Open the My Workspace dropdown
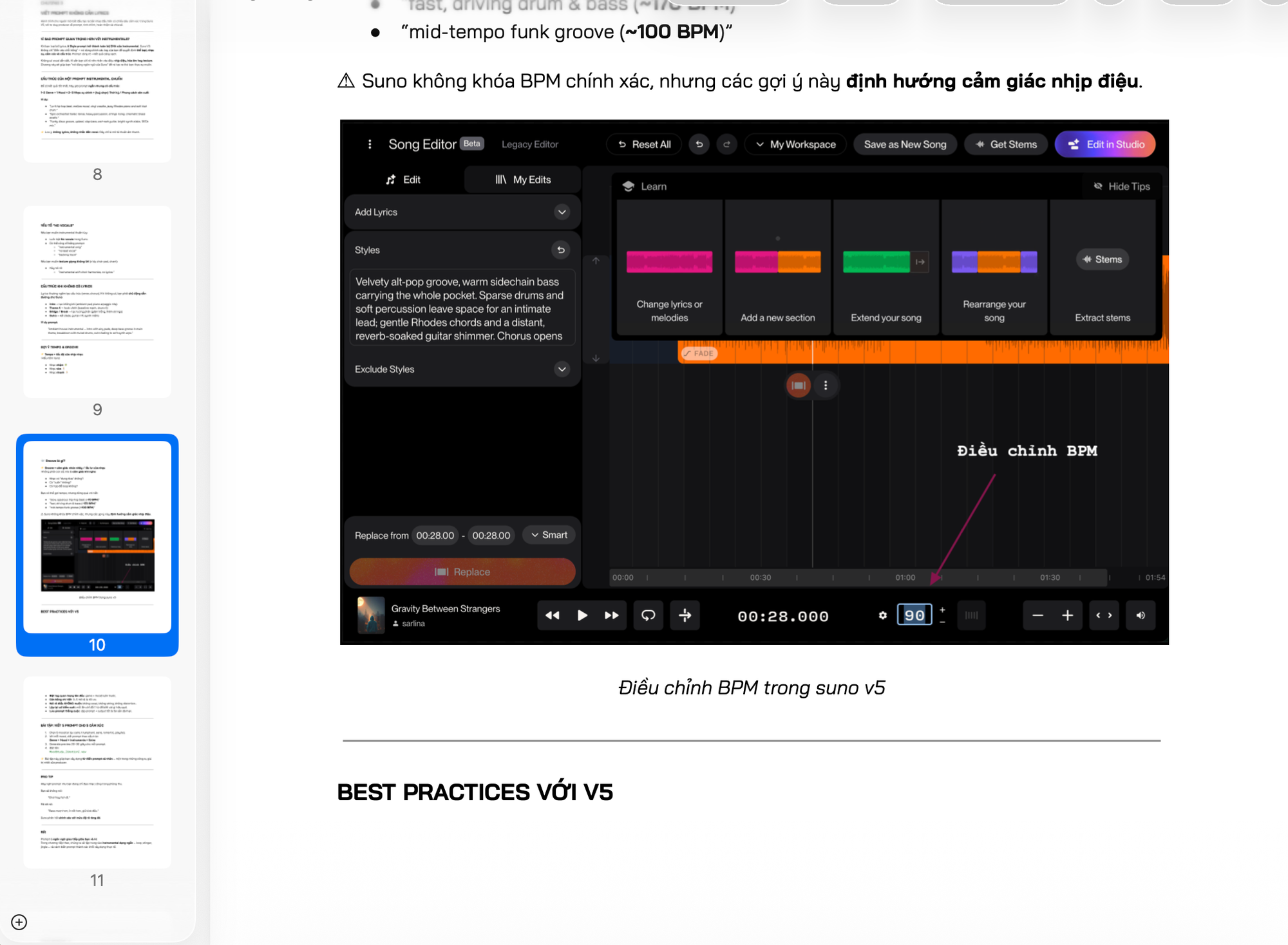The width and height of the screenshot is (1288, 945). (x=795, y=144)
